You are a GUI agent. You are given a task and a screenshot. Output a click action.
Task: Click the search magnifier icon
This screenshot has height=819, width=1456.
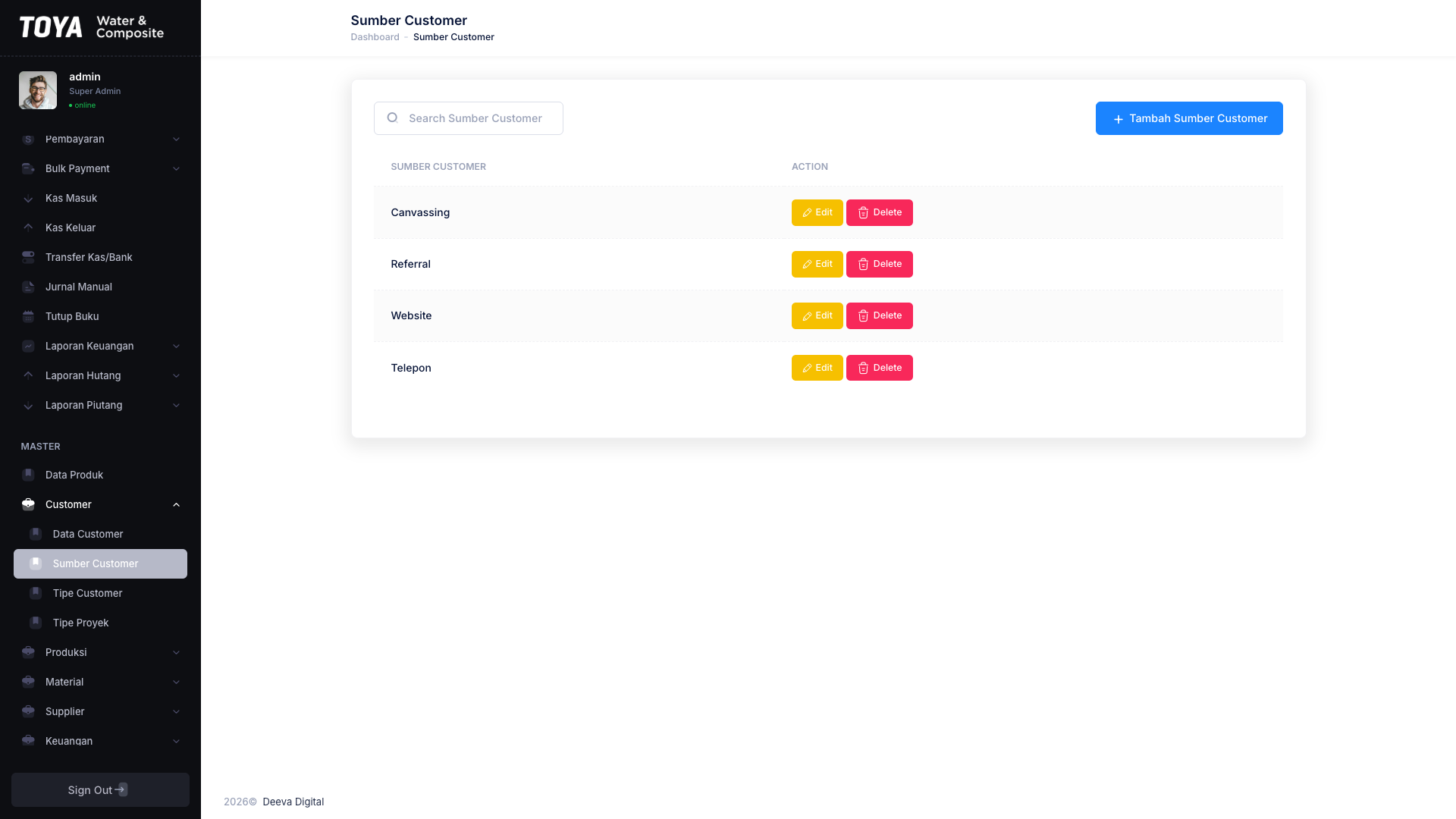click(x=392, y=118)
